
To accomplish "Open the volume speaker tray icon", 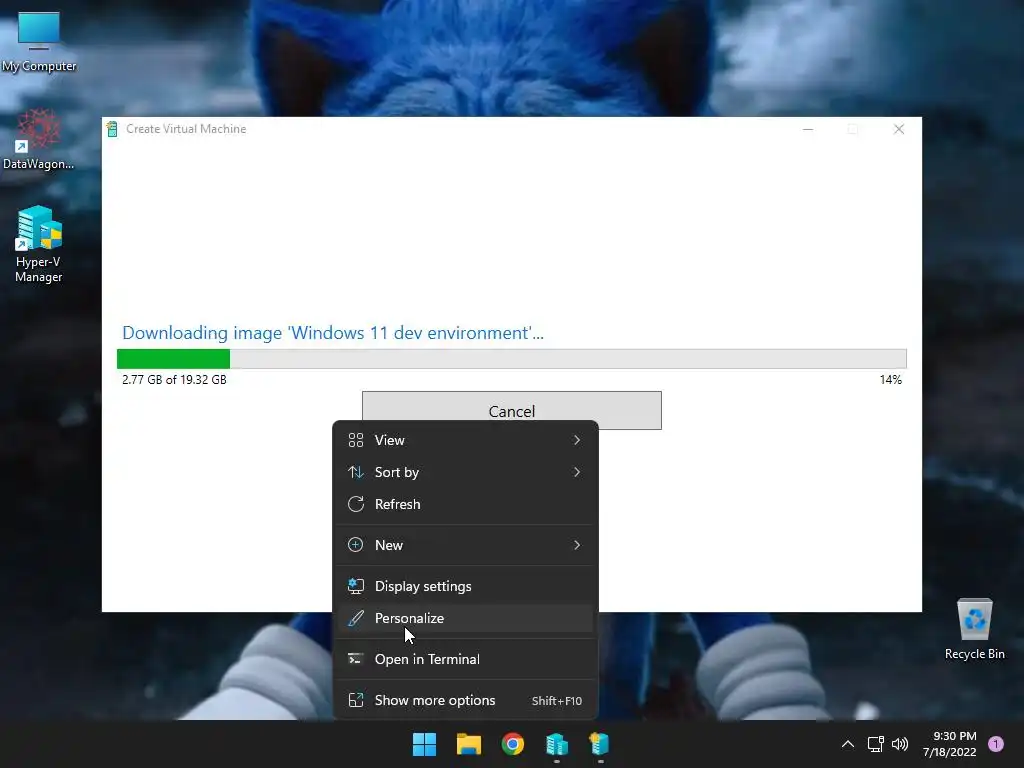I will click(x=900, y=744).
